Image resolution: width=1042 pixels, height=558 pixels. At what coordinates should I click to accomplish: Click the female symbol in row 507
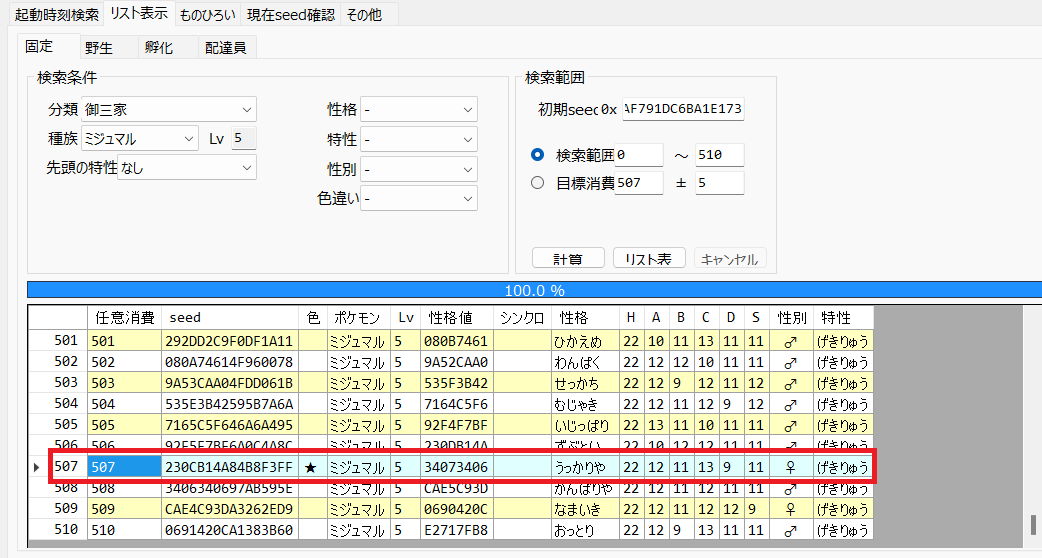790,468
